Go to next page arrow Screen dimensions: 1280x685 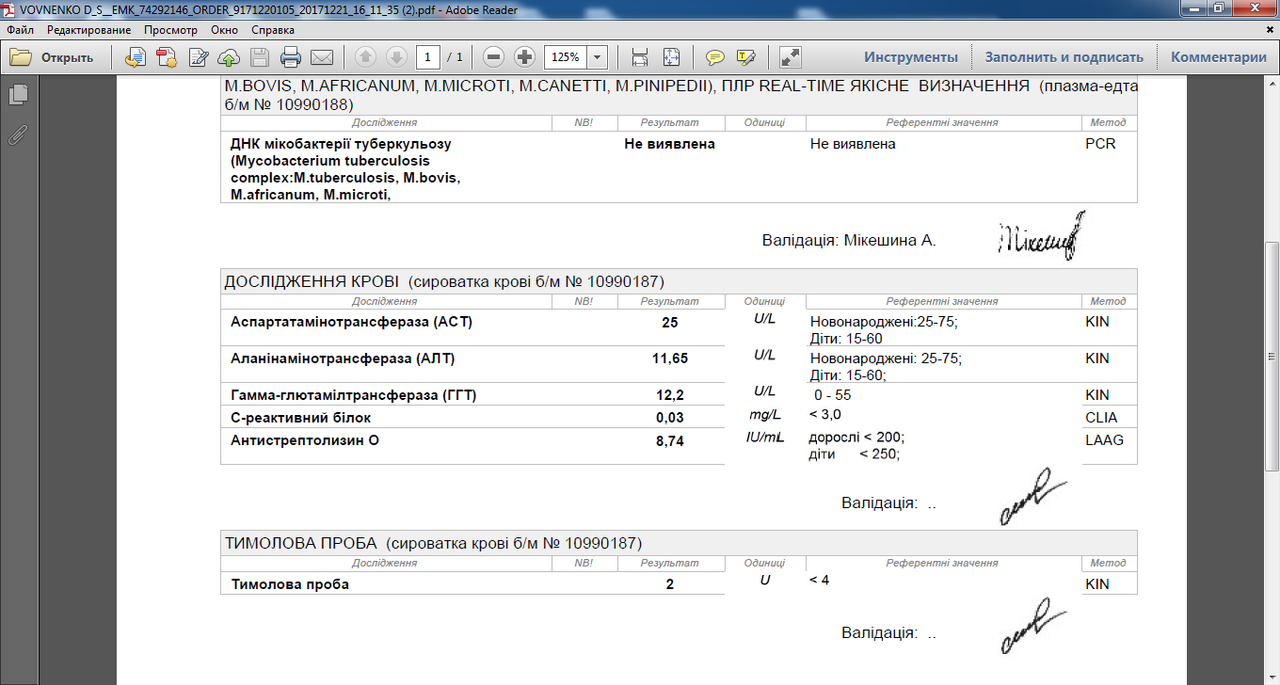396,57
